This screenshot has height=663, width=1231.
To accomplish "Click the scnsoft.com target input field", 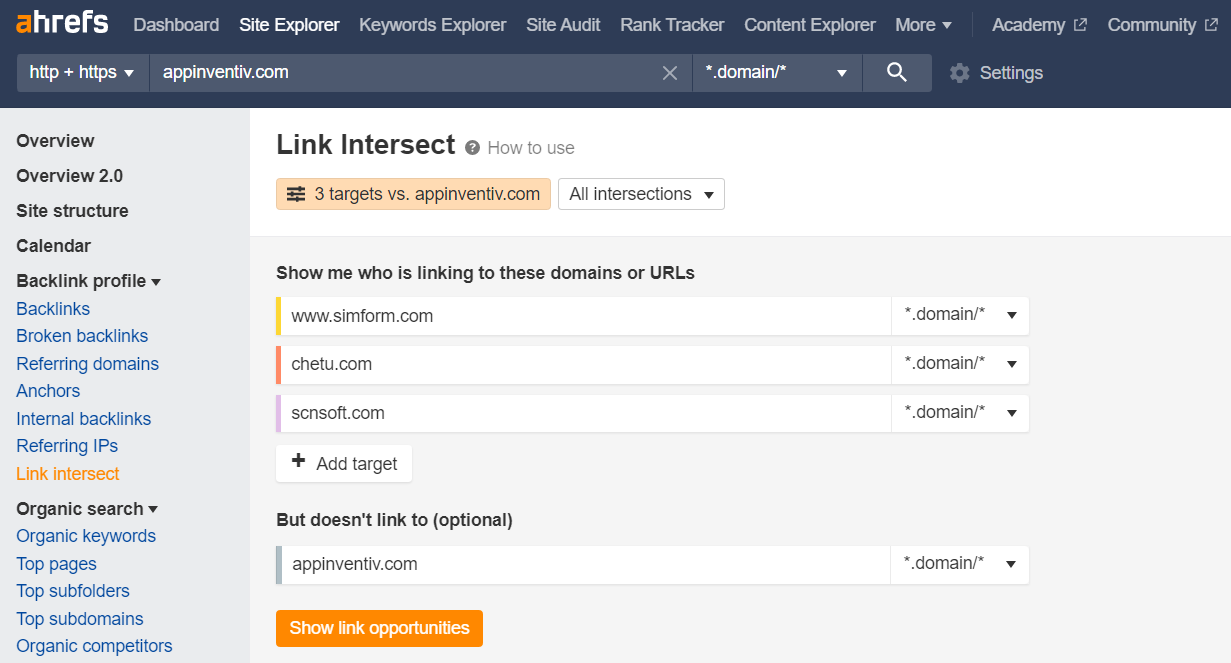I will (585, 413).
